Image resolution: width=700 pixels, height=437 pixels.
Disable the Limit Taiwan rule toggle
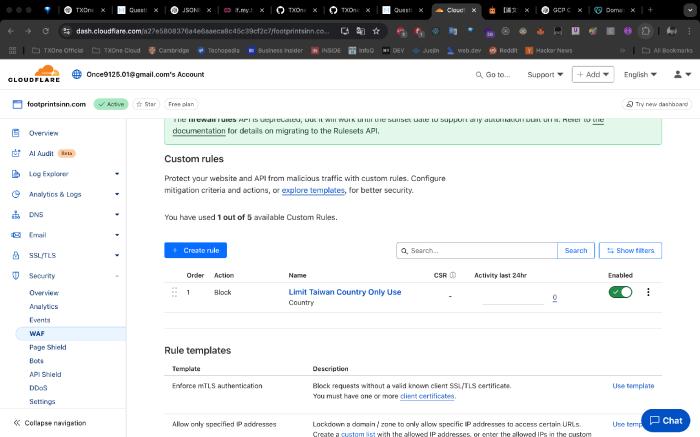(x=620, y=292)
